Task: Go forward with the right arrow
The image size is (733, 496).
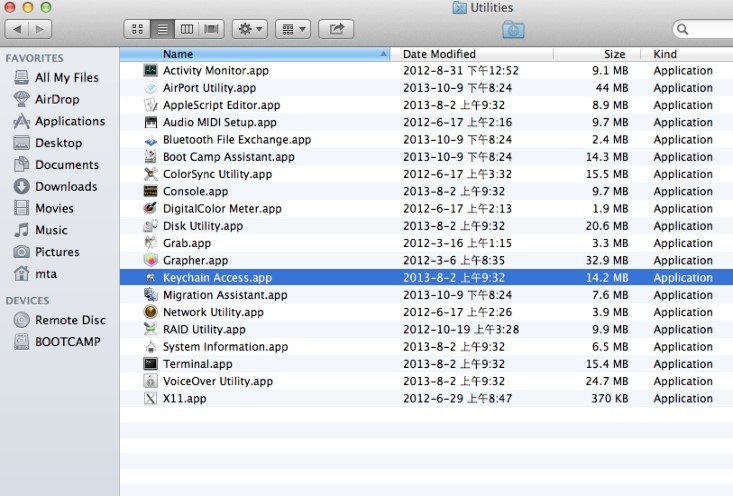Action: coord(40,29)
